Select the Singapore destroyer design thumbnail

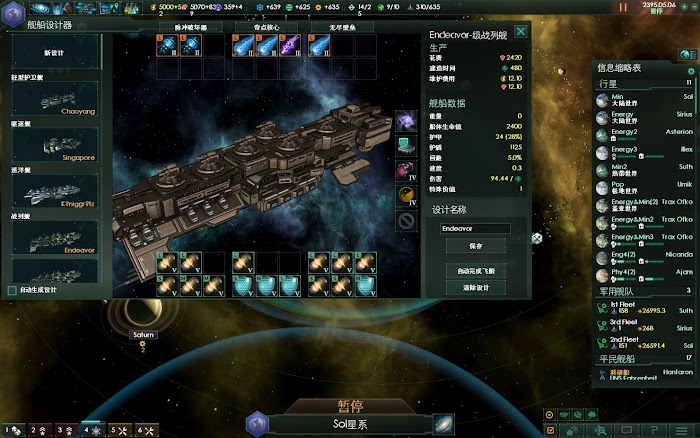pyautogui.click(x=55, y=145)
